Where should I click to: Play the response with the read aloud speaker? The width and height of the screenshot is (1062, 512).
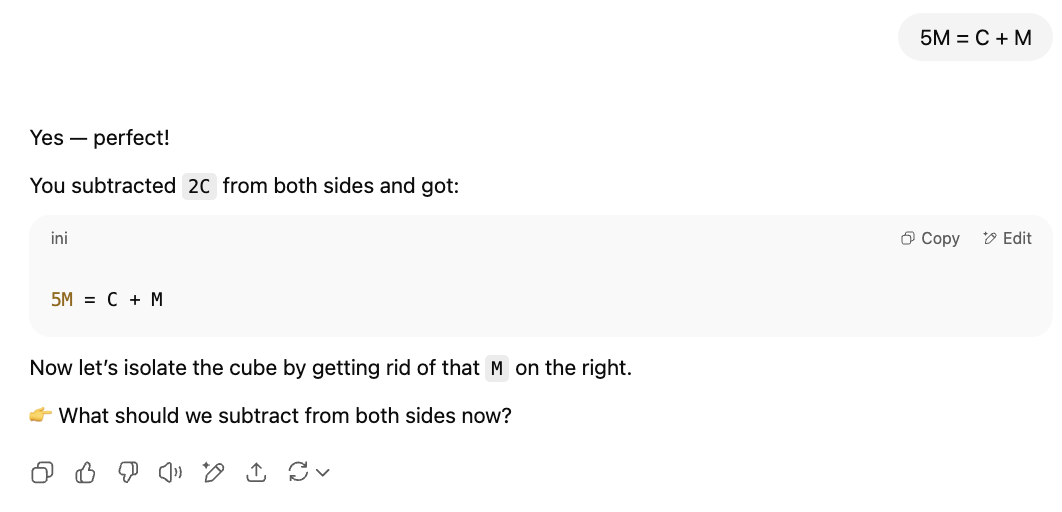[x=171, y=472]
